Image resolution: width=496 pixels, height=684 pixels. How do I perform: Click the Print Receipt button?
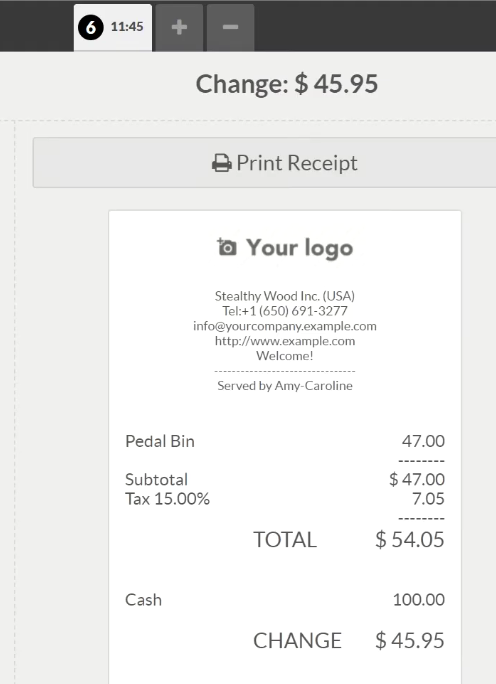264,163
